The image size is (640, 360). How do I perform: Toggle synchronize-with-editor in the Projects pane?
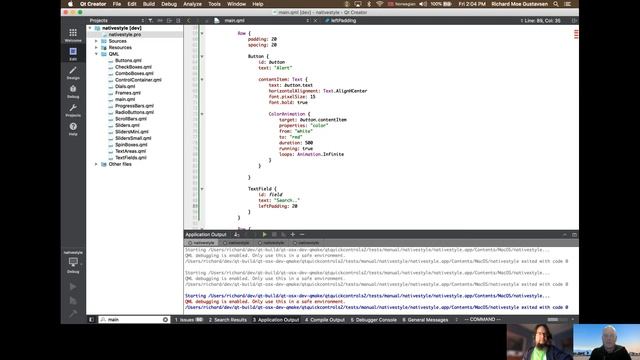point(160,20)
